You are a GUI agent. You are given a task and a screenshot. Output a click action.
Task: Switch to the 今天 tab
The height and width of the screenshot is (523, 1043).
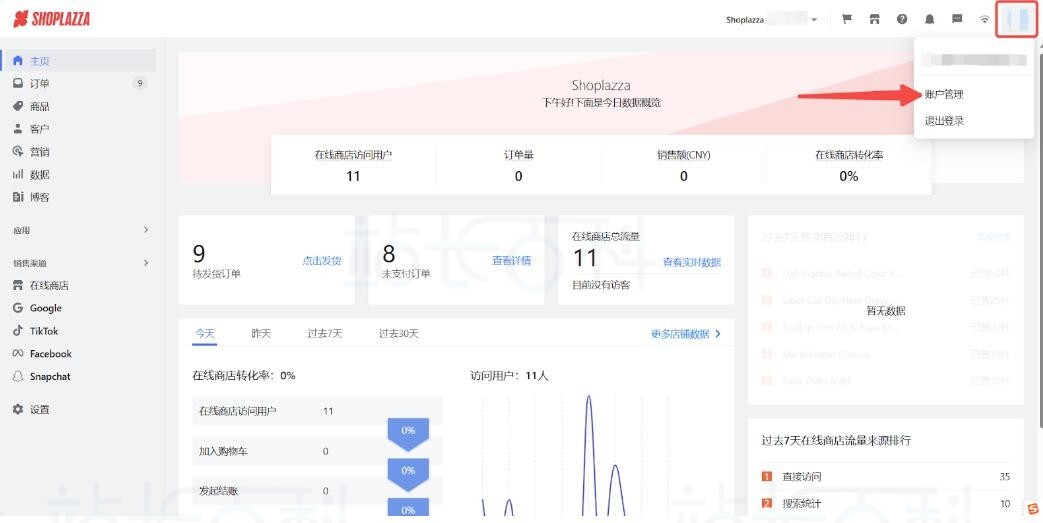pos(205,333)
